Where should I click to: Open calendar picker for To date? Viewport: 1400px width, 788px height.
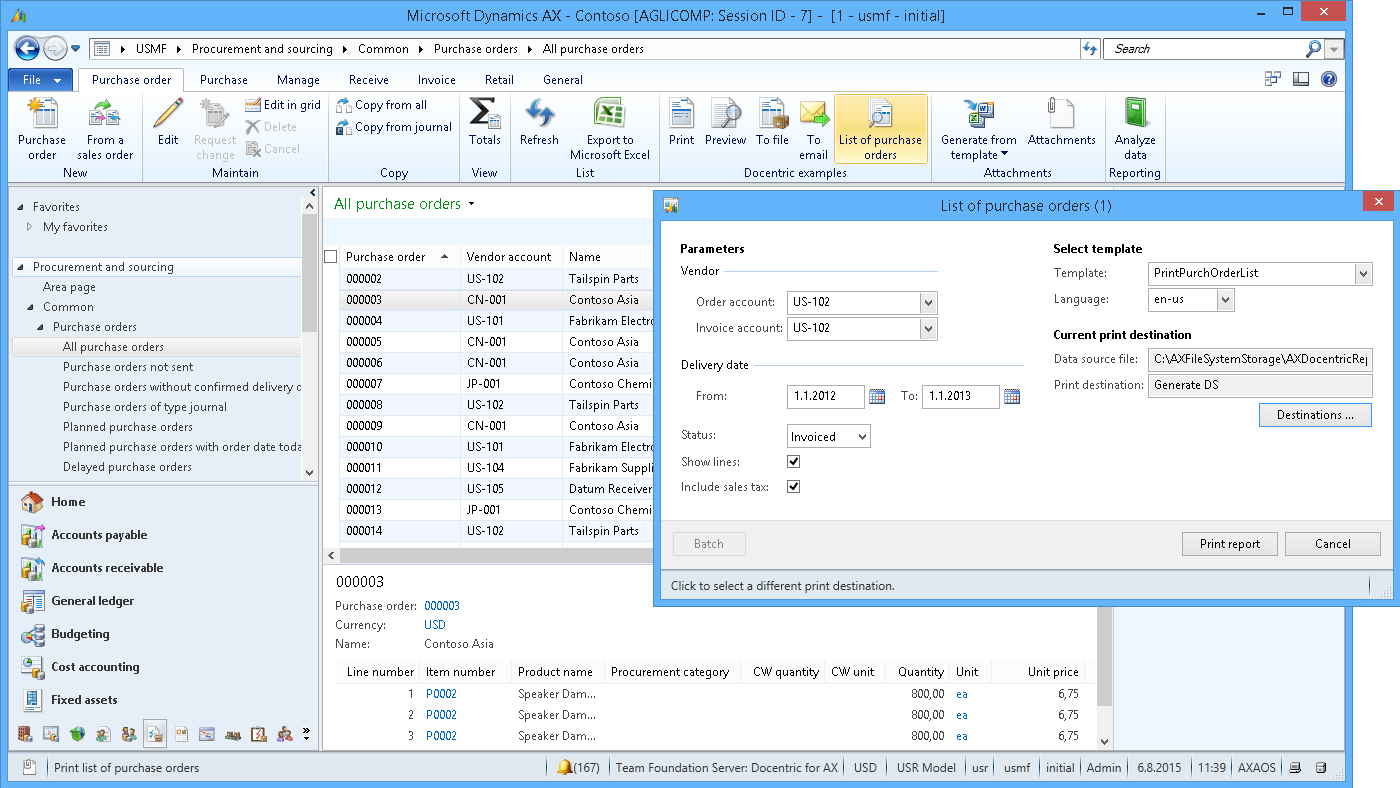[x=1012, y=397]
